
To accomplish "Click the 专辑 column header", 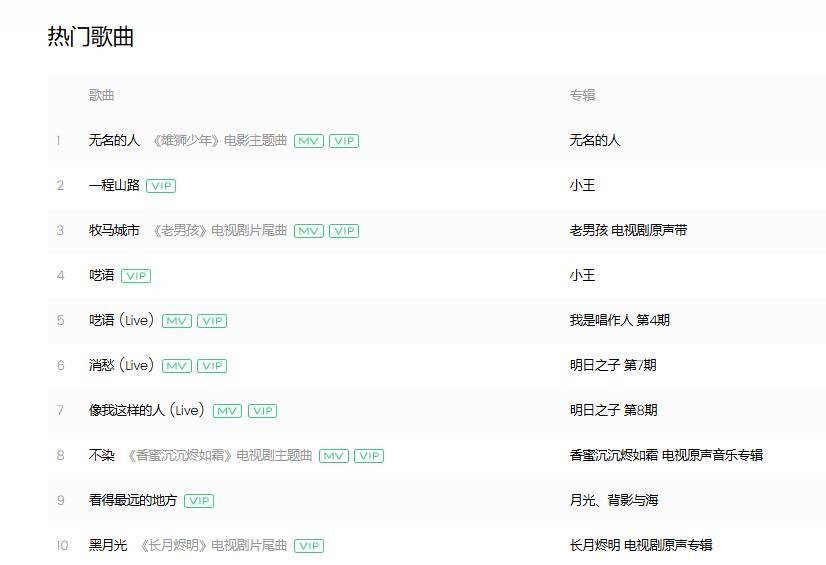I will [582, 95].
